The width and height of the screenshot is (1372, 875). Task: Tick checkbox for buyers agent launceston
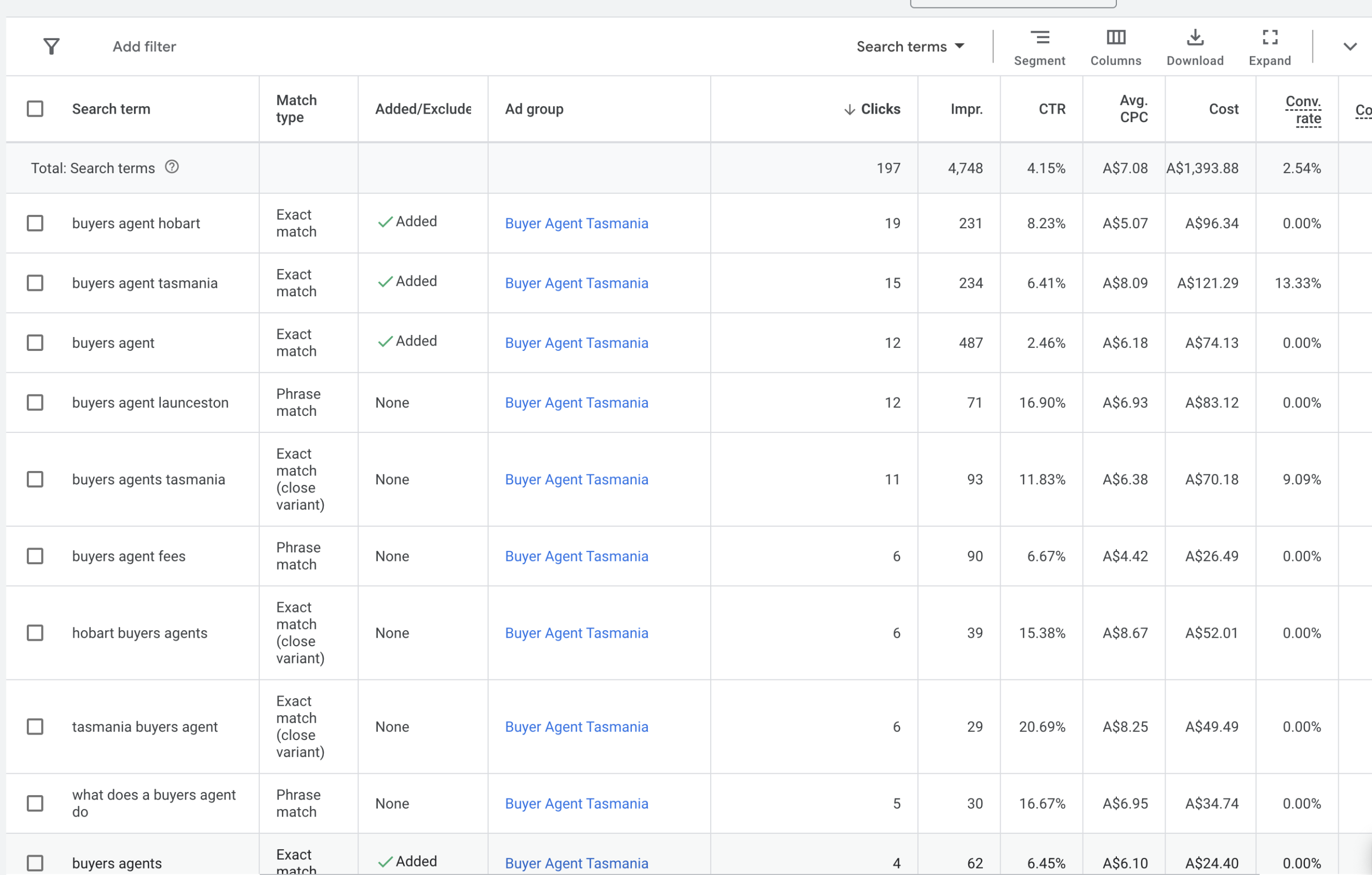[x=35, y=403]
